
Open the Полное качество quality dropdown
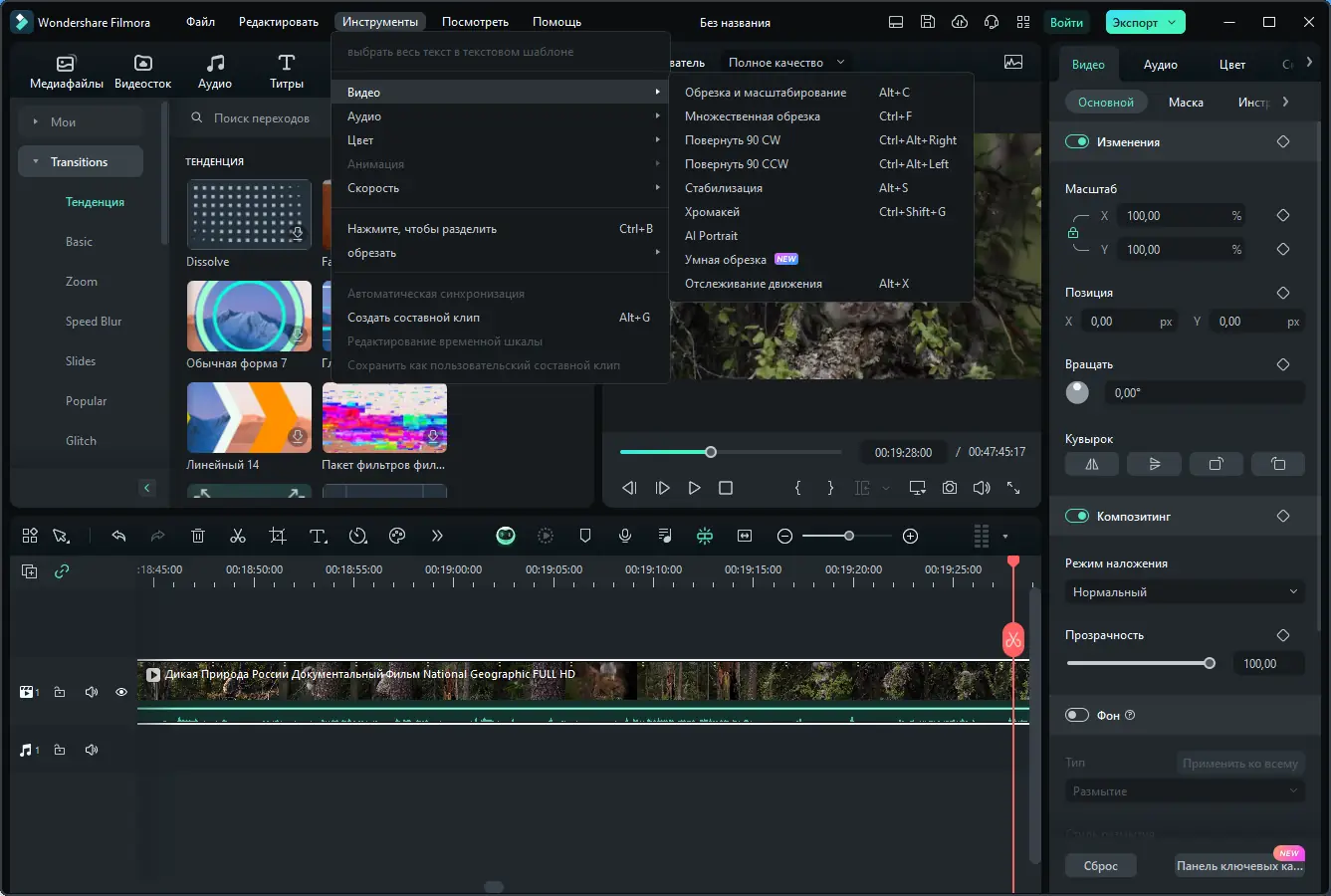tap(785, 63)
